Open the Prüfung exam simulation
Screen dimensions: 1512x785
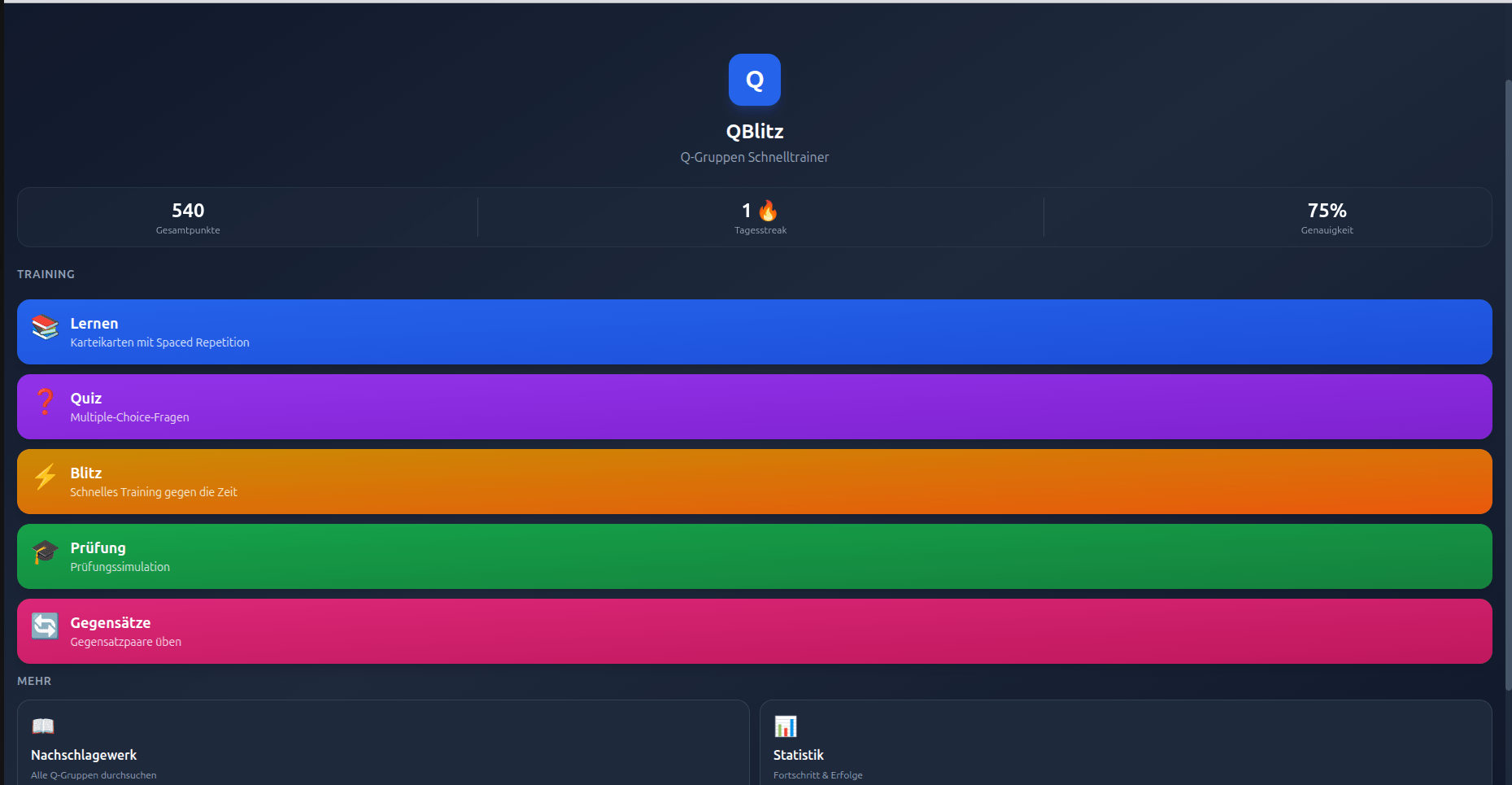754,556
